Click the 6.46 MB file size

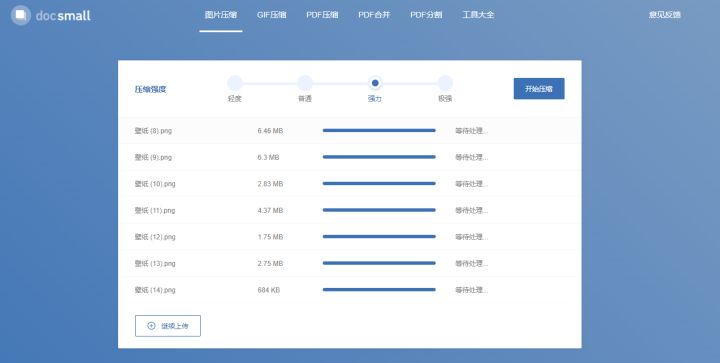point(270,131)
